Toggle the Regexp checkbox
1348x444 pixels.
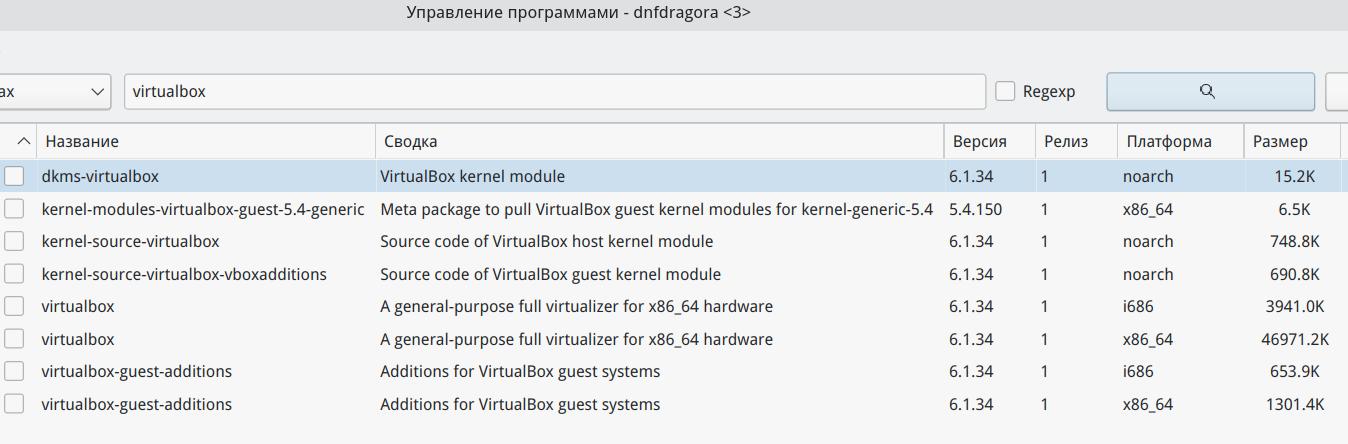tap(1006, 91)
